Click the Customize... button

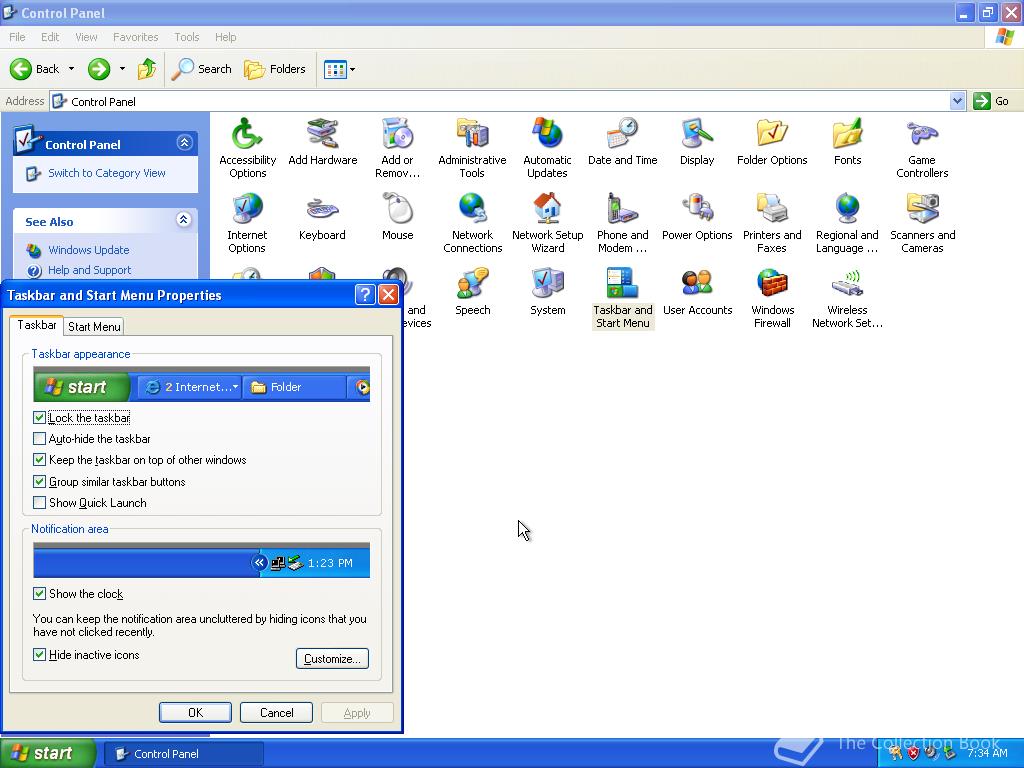pos(332,658)
